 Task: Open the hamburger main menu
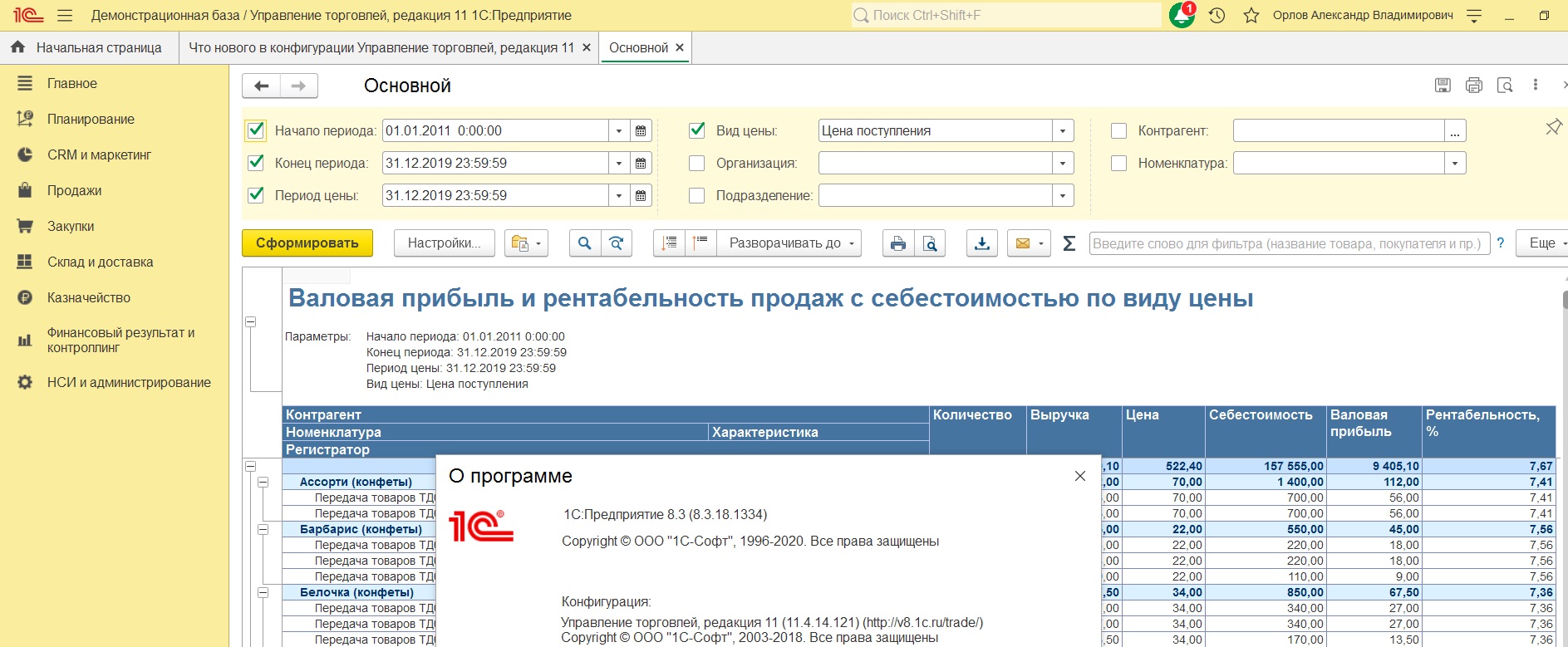tap(65, 16)
